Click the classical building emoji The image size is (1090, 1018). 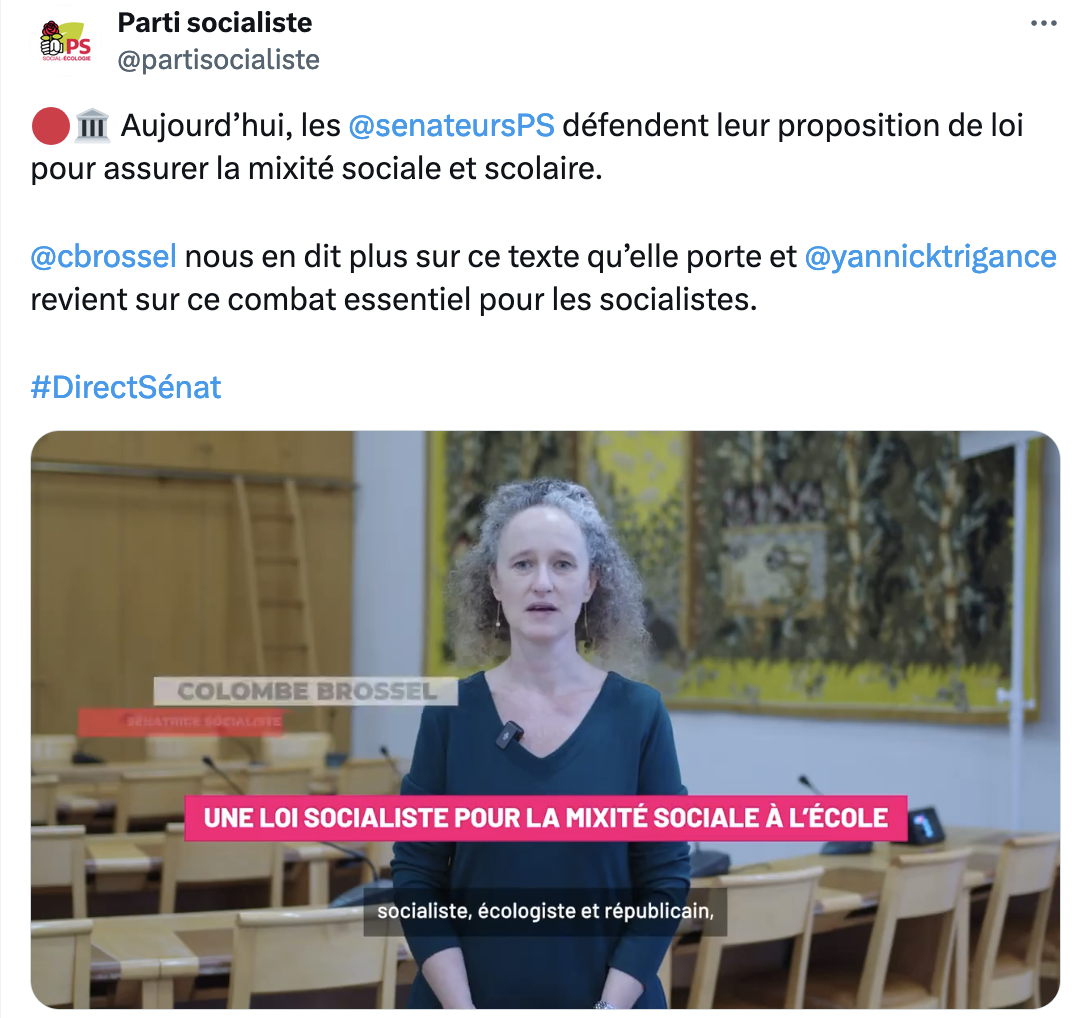[x=92, y=126]
